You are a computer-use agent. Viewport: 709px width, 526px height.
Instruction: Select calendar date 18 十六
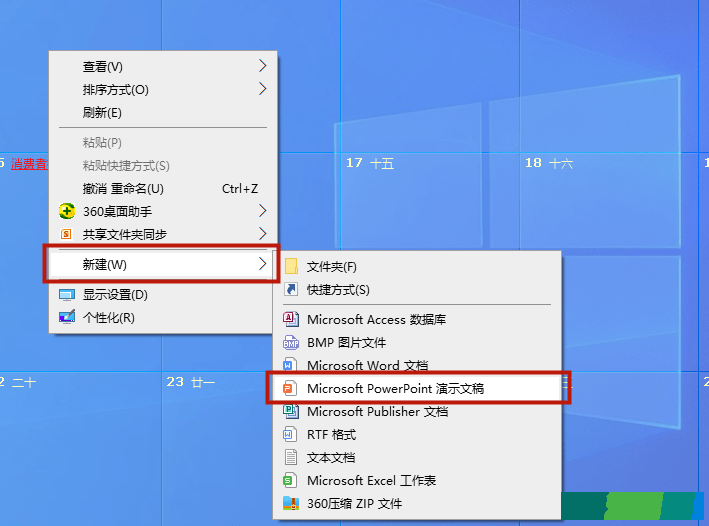(549, 163)
